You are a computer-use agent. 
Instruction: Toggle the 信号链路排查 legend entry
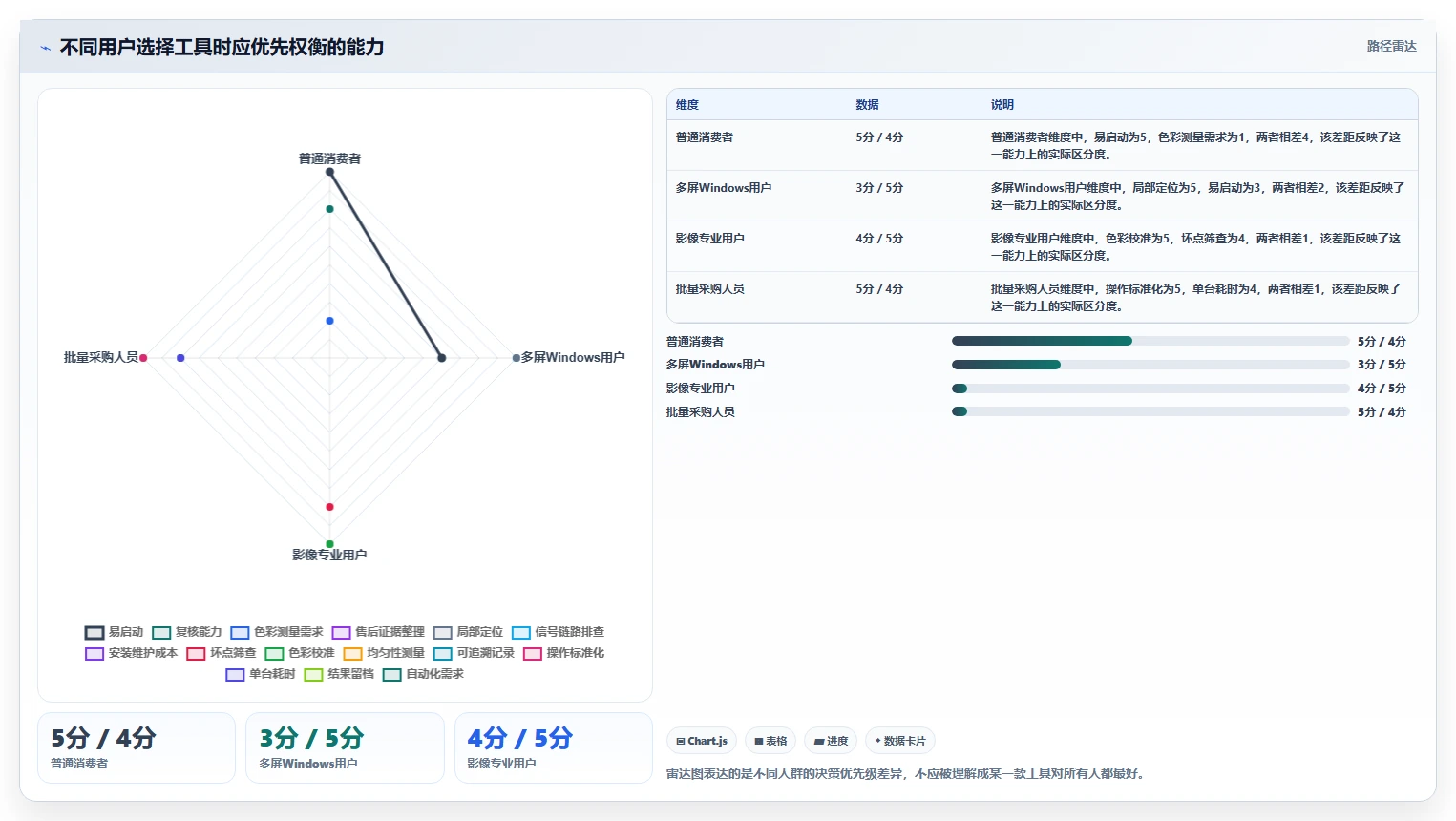[558, 632]
